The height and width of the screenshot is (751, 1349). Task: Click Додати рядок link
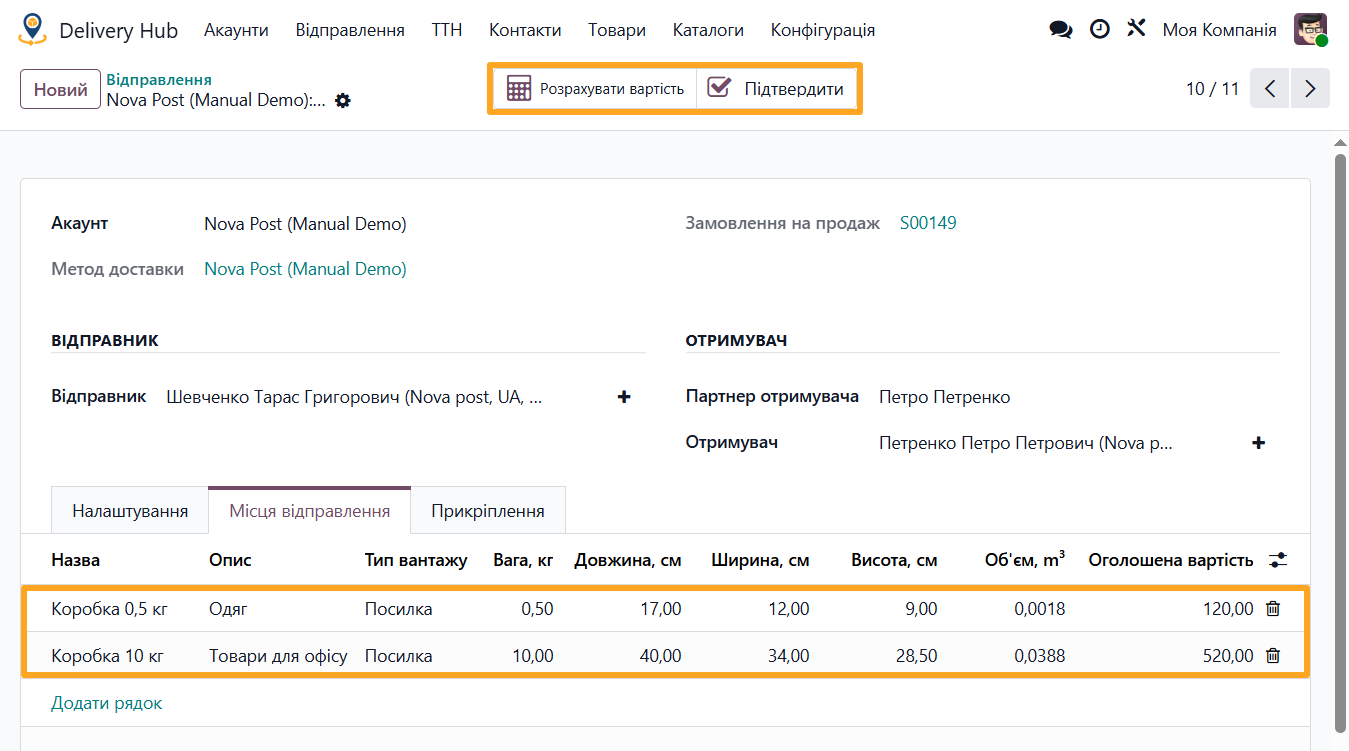pyautogui.click(x=106, y=703)
